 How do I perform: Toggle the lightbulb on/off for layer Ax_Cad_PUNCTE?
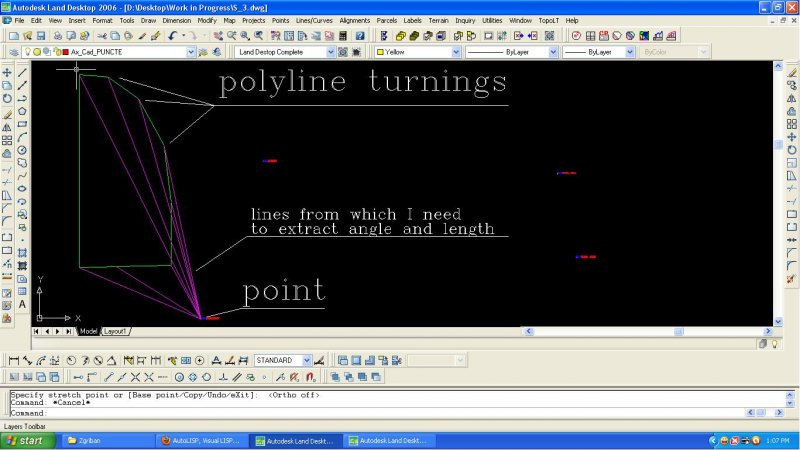(28, 51)
